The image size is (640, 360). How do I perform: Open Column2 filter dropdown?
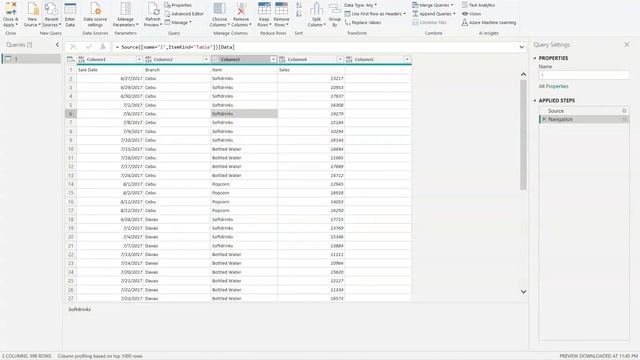(206, 60)
